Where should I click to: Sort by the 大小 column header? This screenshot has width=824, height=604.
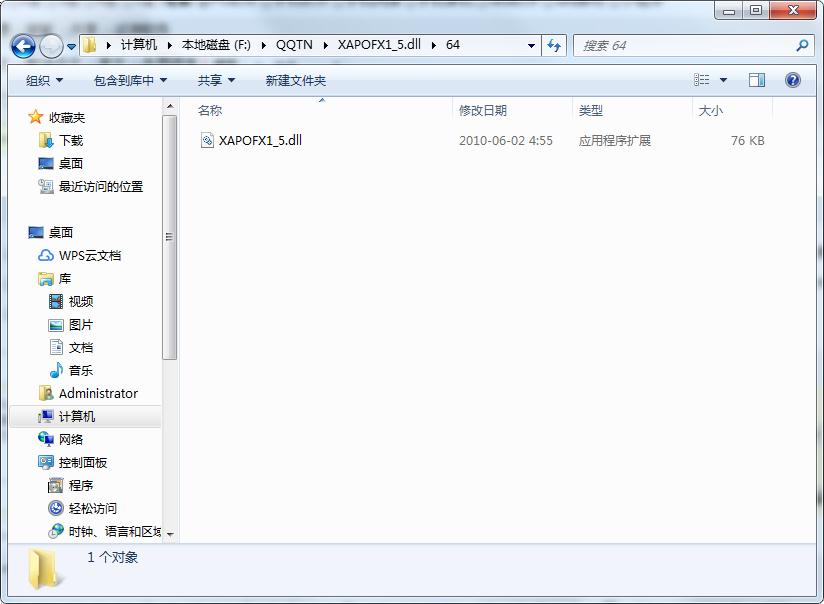click(x=710, y=110)
